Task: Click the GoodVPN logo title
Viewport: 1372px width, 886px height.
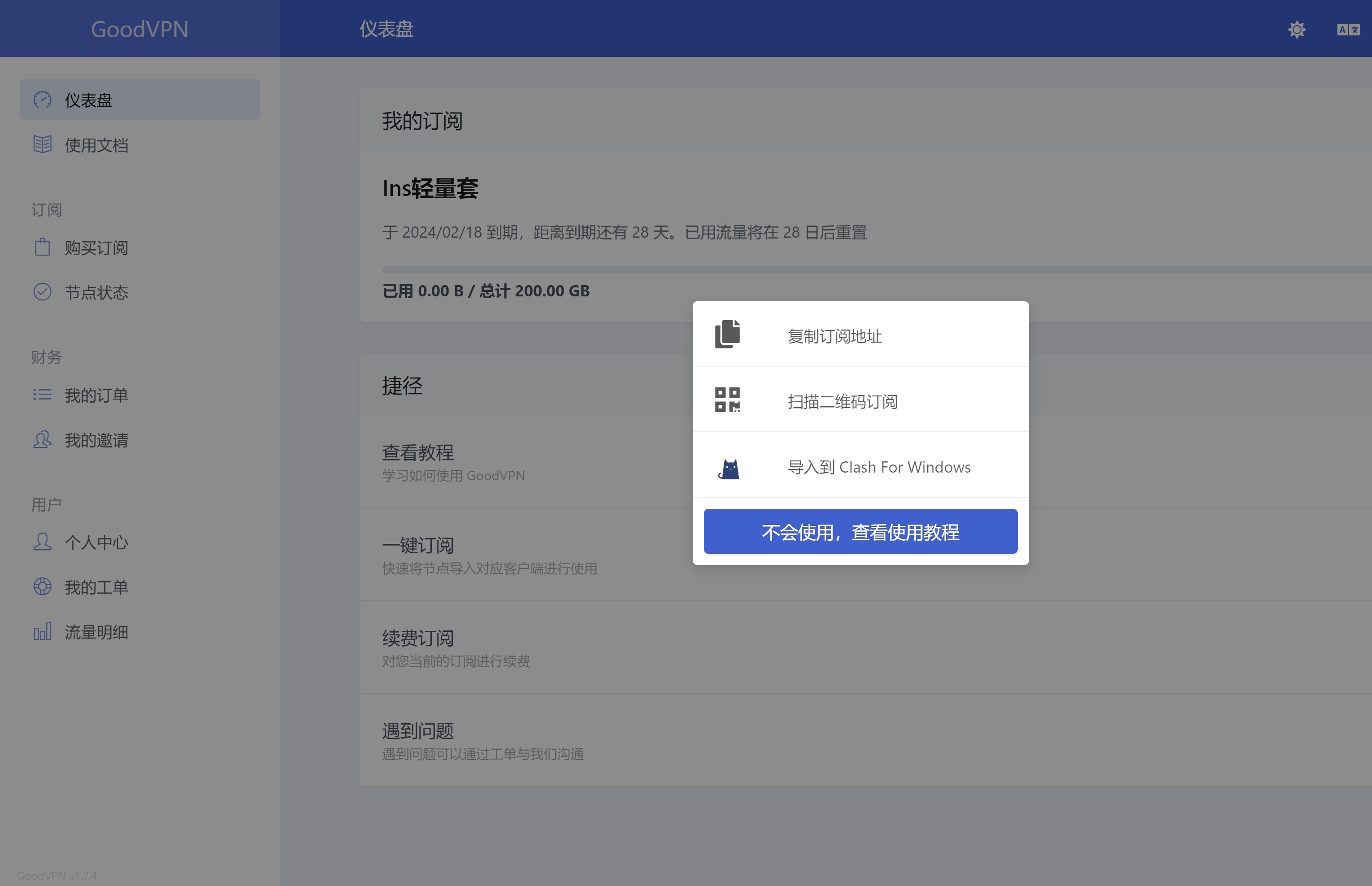Action: 140,29
